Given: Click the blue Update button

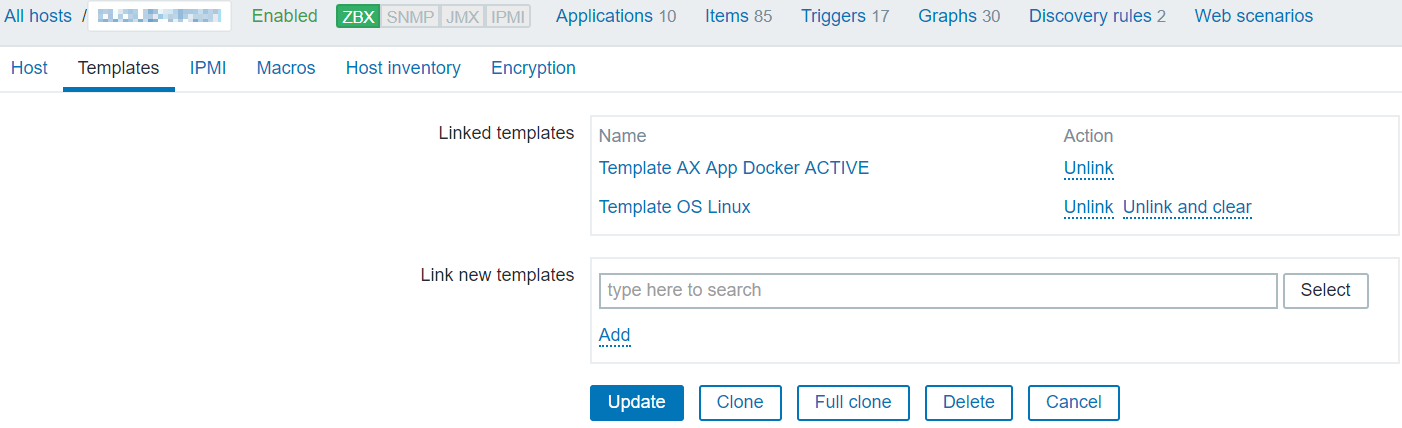Looking at the screenshot, I should pyautogui.click(x=636, y=402).
